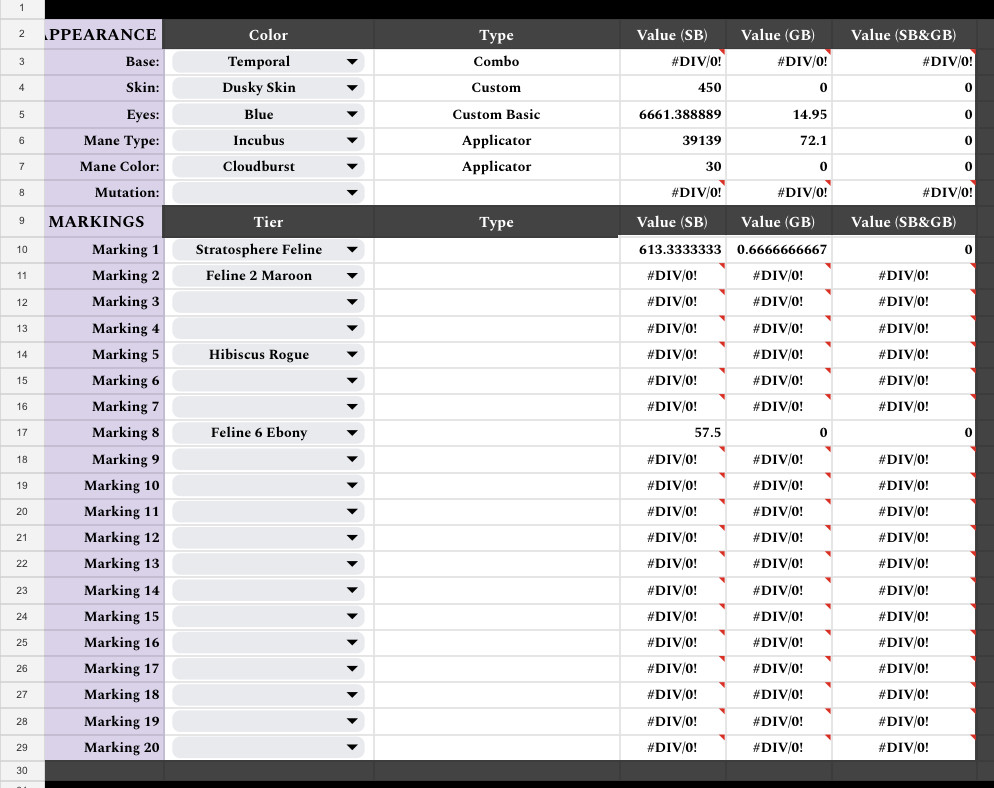Select the cell with value 30
The width and height of the screenshot is (994, 788).
673,166
